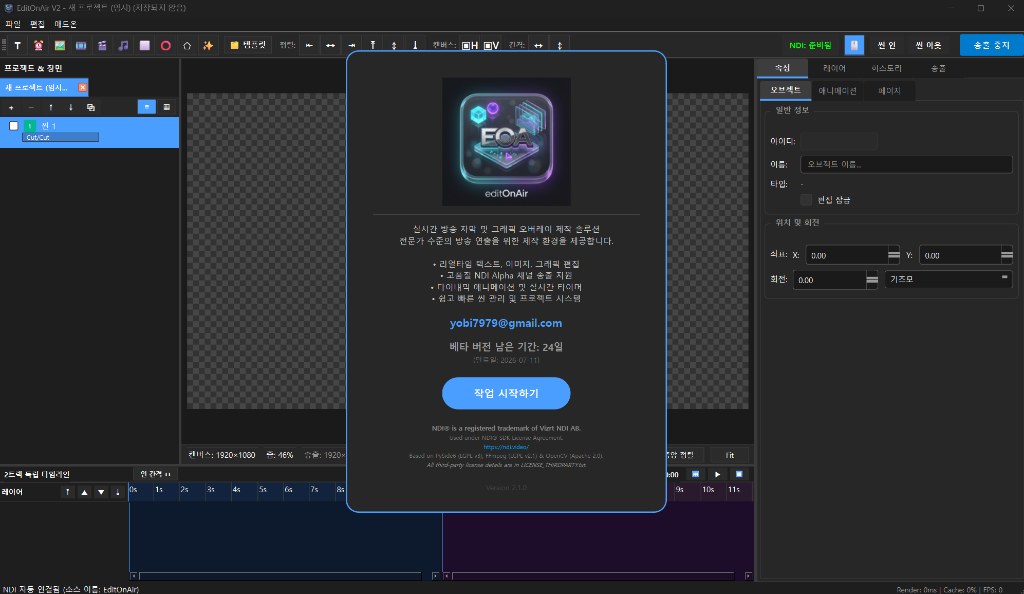
Task: Distribute spacing vertically
Action: point(560,46)
